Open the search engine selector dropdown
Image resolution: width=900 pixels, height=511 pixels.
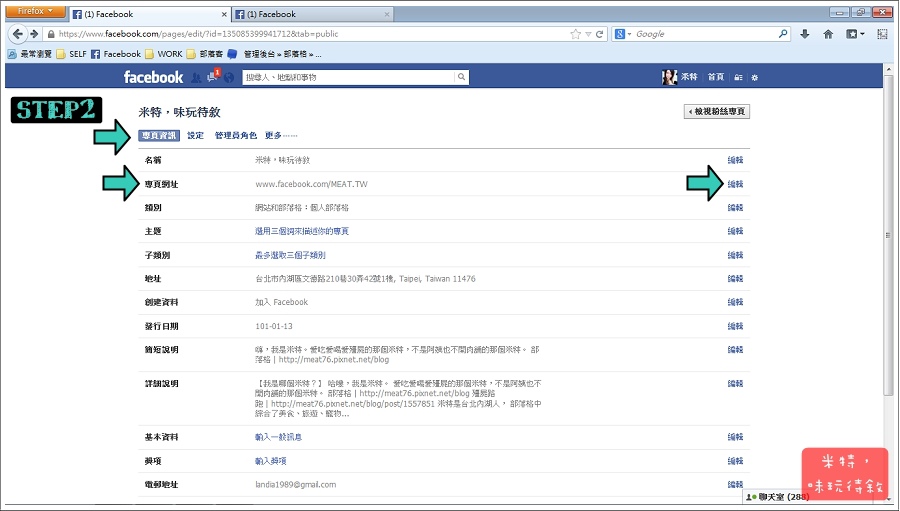point(623,34)
